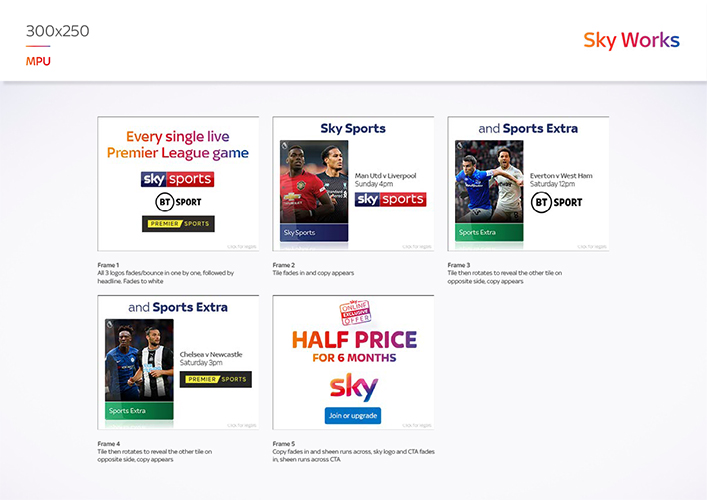
Task: Click green Sports Extra label in Frame 4
Action: (x=139, y=411)
